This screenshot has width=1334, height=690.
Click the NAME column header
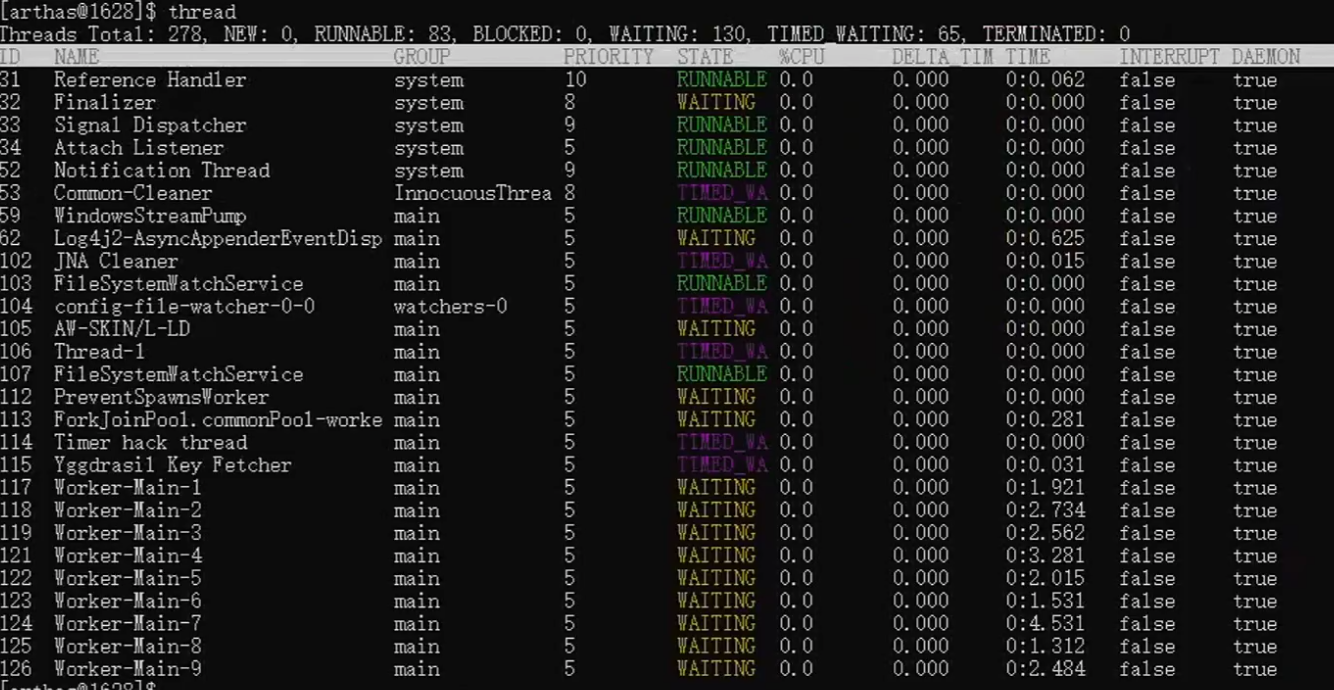[76, 57]
